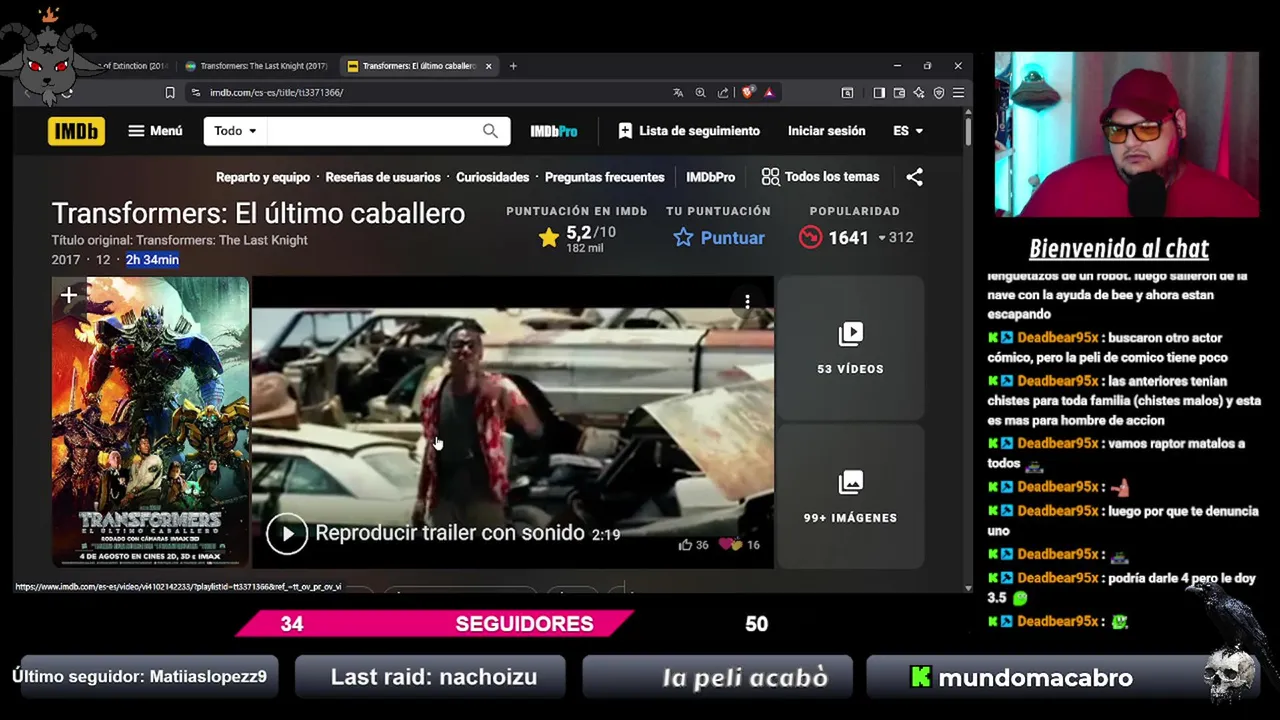The width and height of the screenshot is (1280, 720).
Task: Click the search magnifier icon
Action: (490, 131)
